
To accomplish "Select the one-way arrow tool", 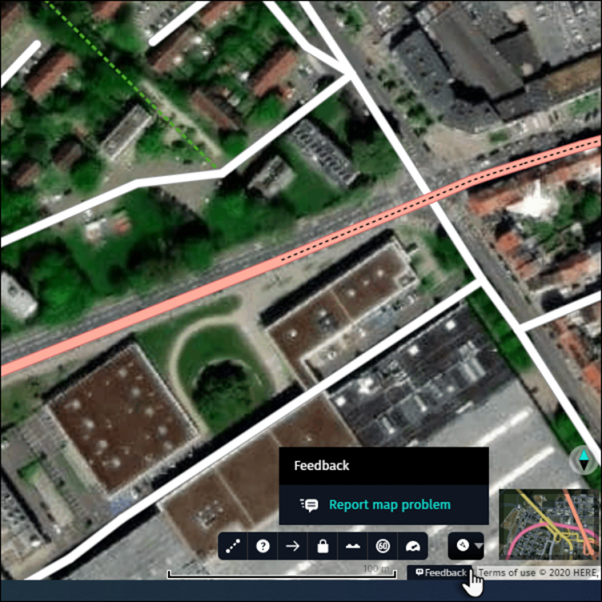I will click(x=292, y=546).
